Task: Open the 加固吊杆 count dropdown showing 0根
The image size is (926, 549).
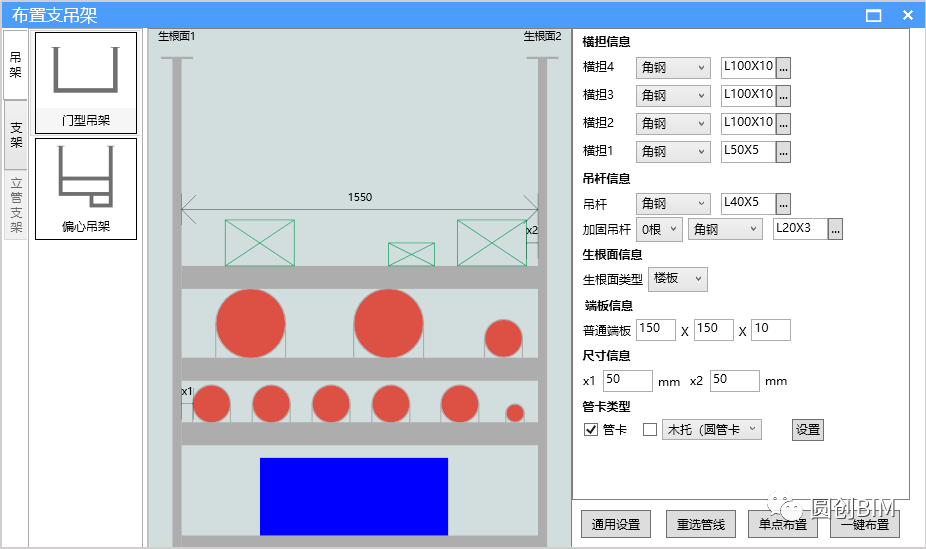Action: coord(659,229)
